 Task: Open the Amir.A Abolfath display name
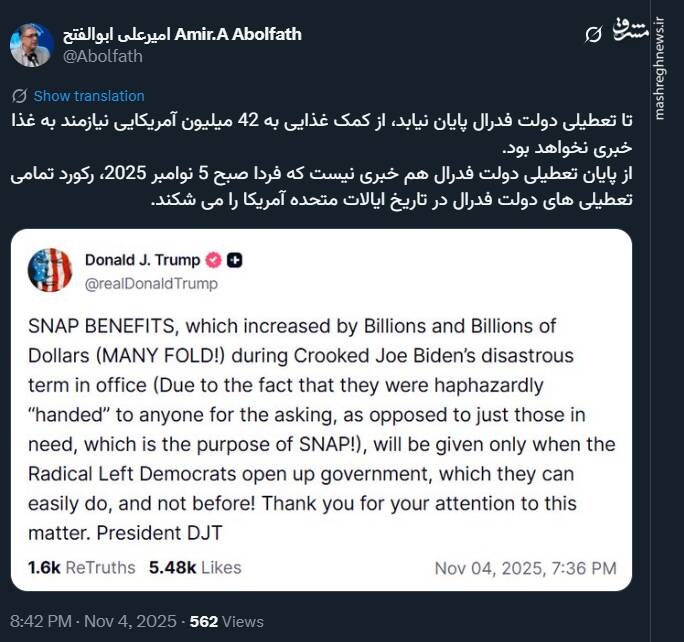click(x=182, y=34)
